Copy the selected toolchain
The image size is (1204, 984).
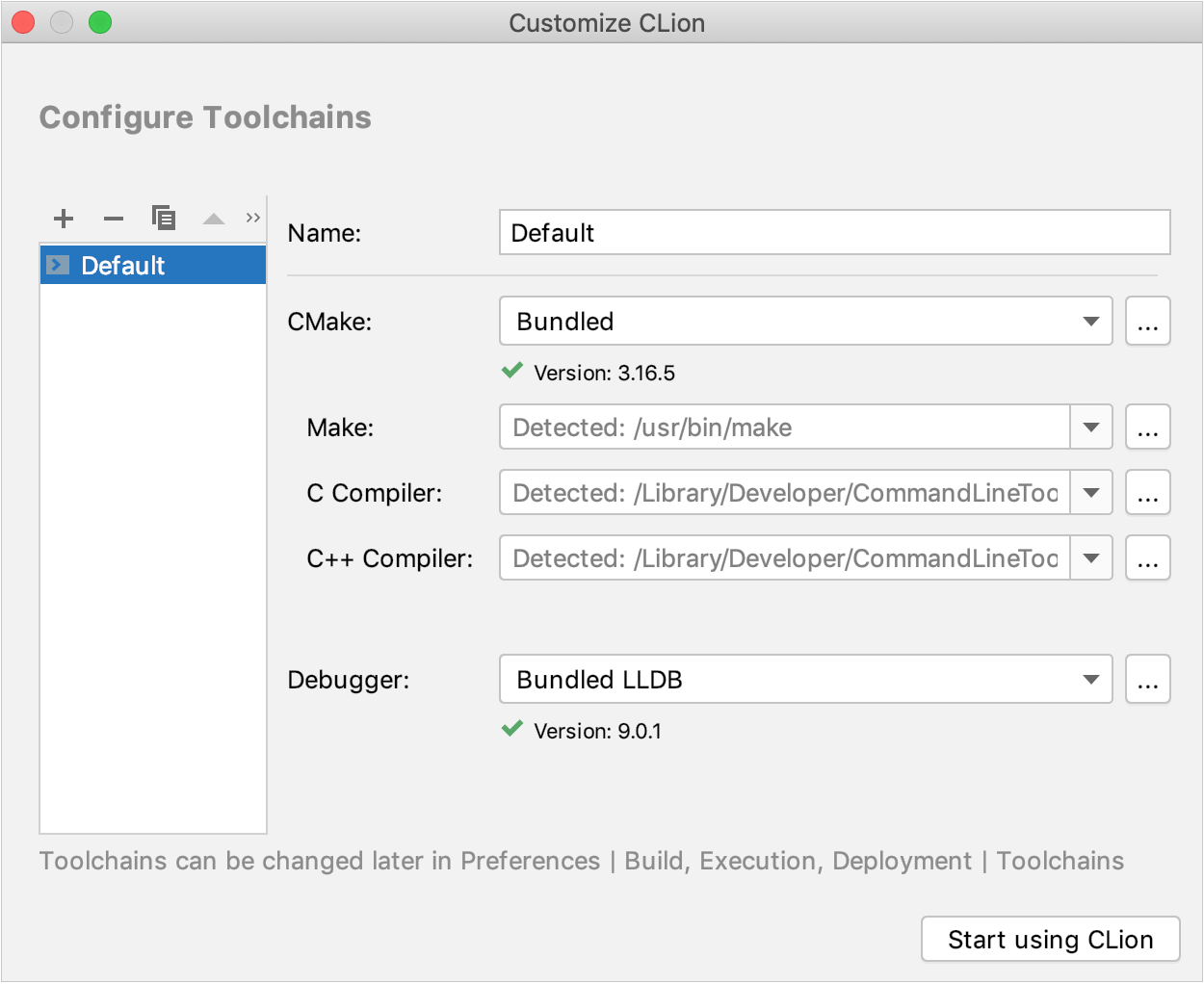click(x=164, y=218)
